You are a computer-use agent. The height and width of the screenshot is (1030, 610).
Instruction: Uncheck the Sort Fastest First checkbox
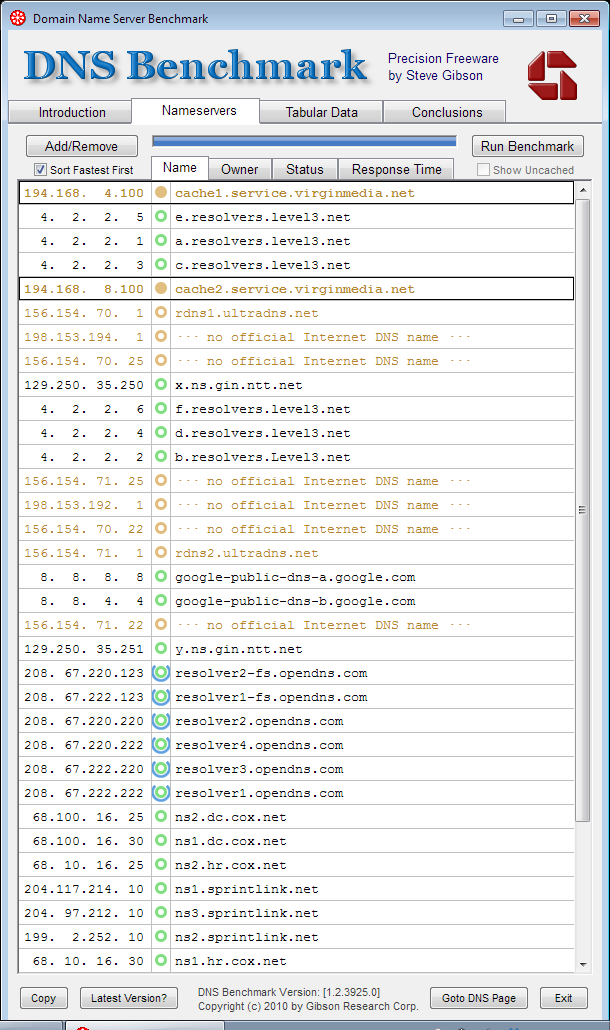click(x=41, y=169)
